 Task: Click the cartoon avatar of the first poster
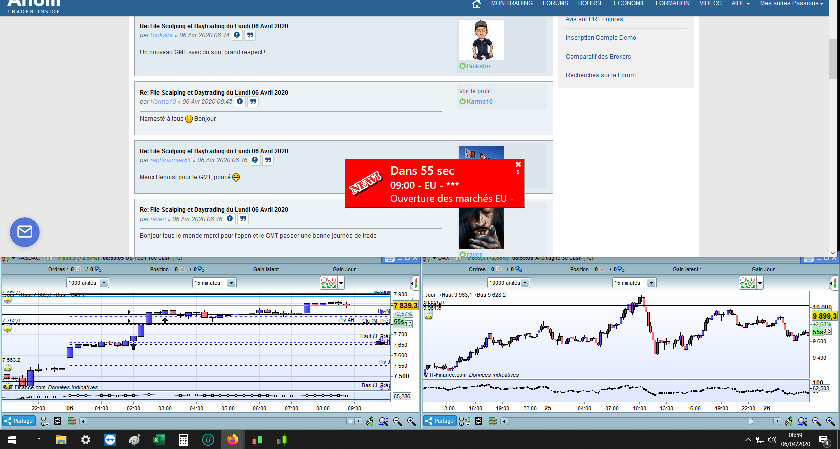481,40
